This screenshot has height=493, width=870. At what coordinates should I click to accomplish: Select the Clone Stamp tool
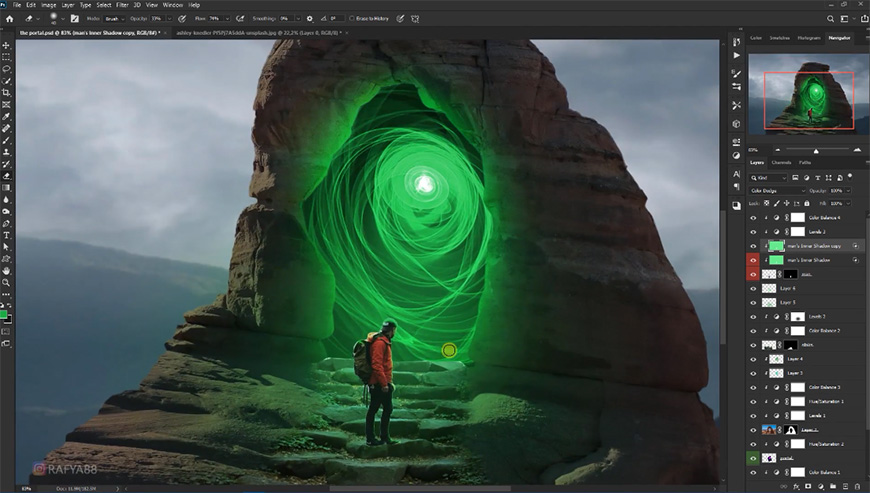(x=6, y=152)
